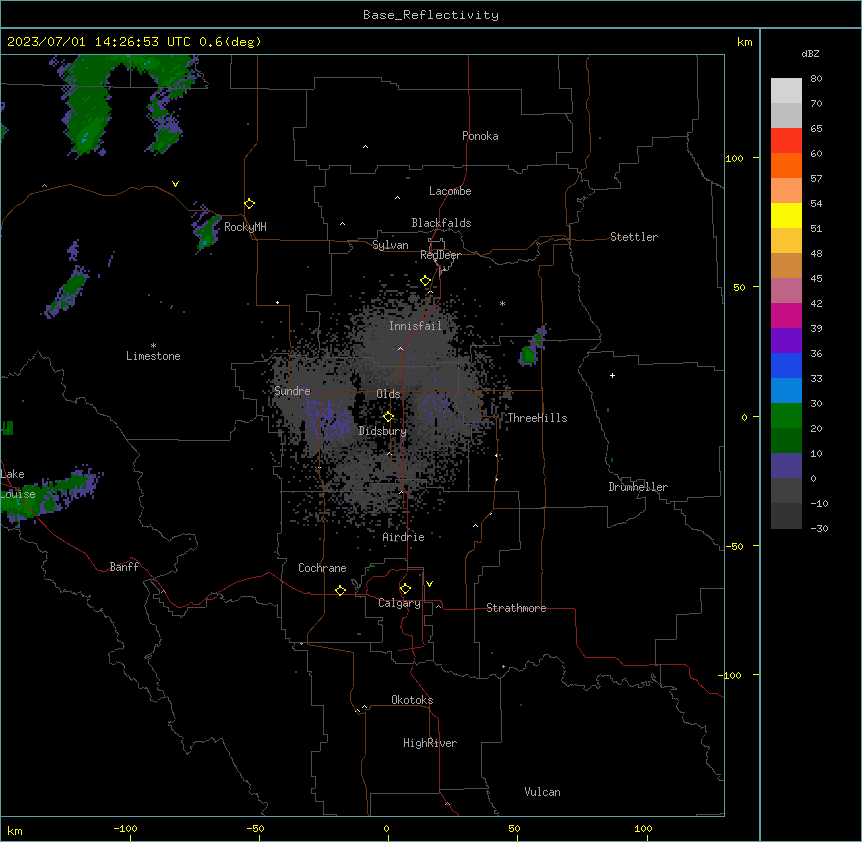This screenshot has width=862, height=842.
Task: Click the Didsbury label
Action: [383, 431]
